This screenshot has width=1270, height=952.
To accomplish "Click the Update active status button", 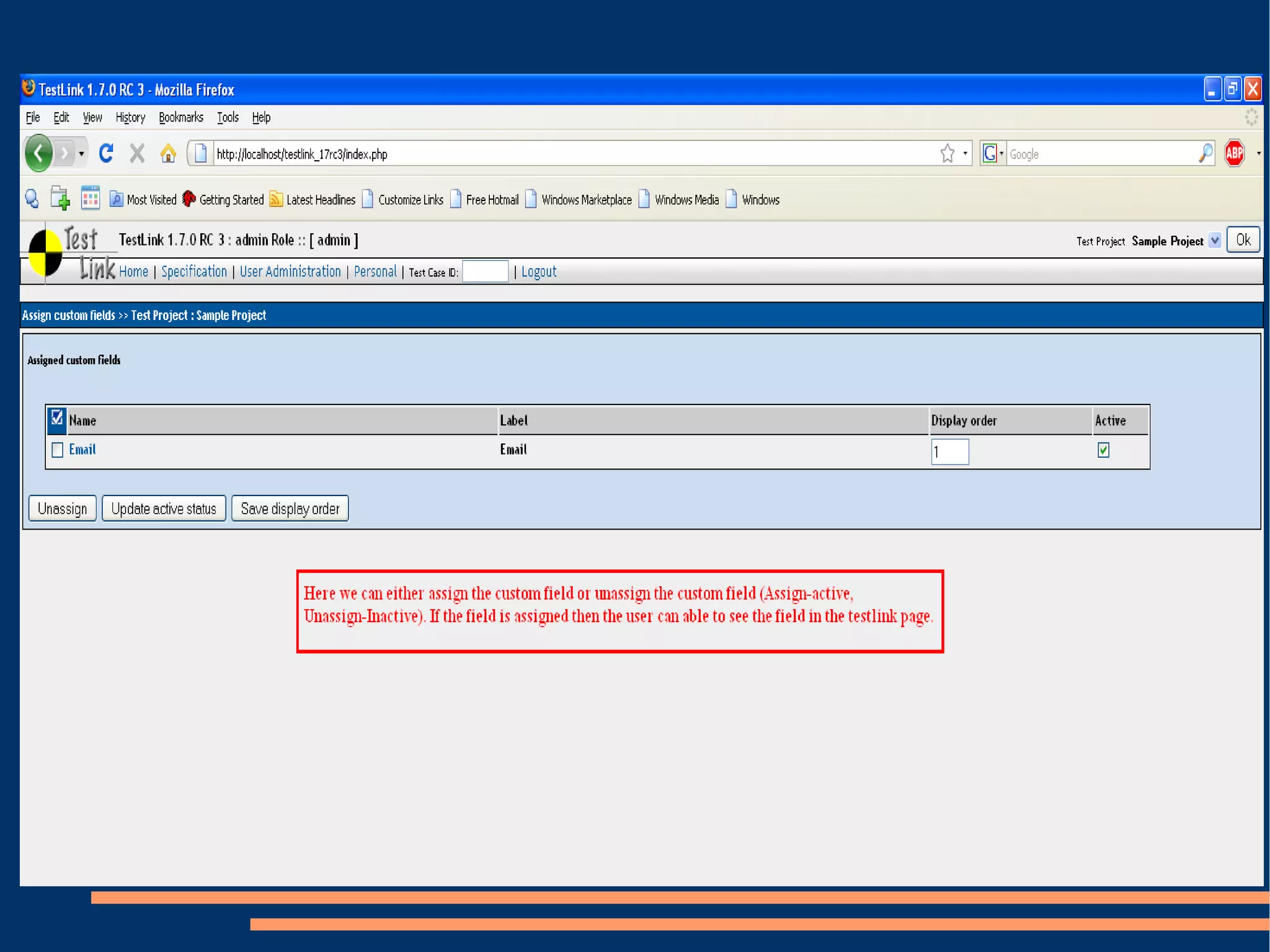I will pos(164,509).
